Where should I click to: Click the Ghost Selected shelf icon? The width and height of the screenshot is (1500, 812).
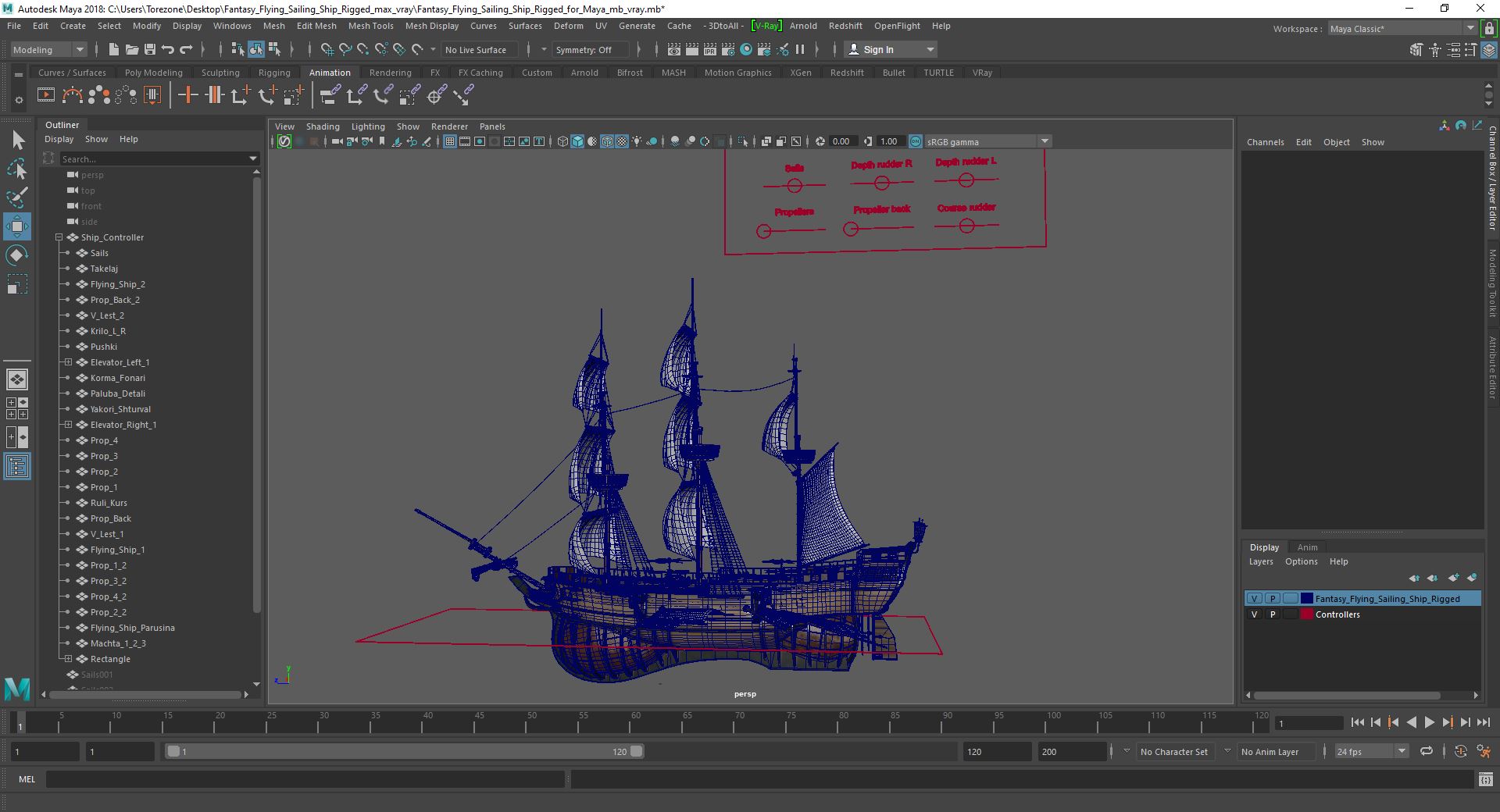(99, 95)
